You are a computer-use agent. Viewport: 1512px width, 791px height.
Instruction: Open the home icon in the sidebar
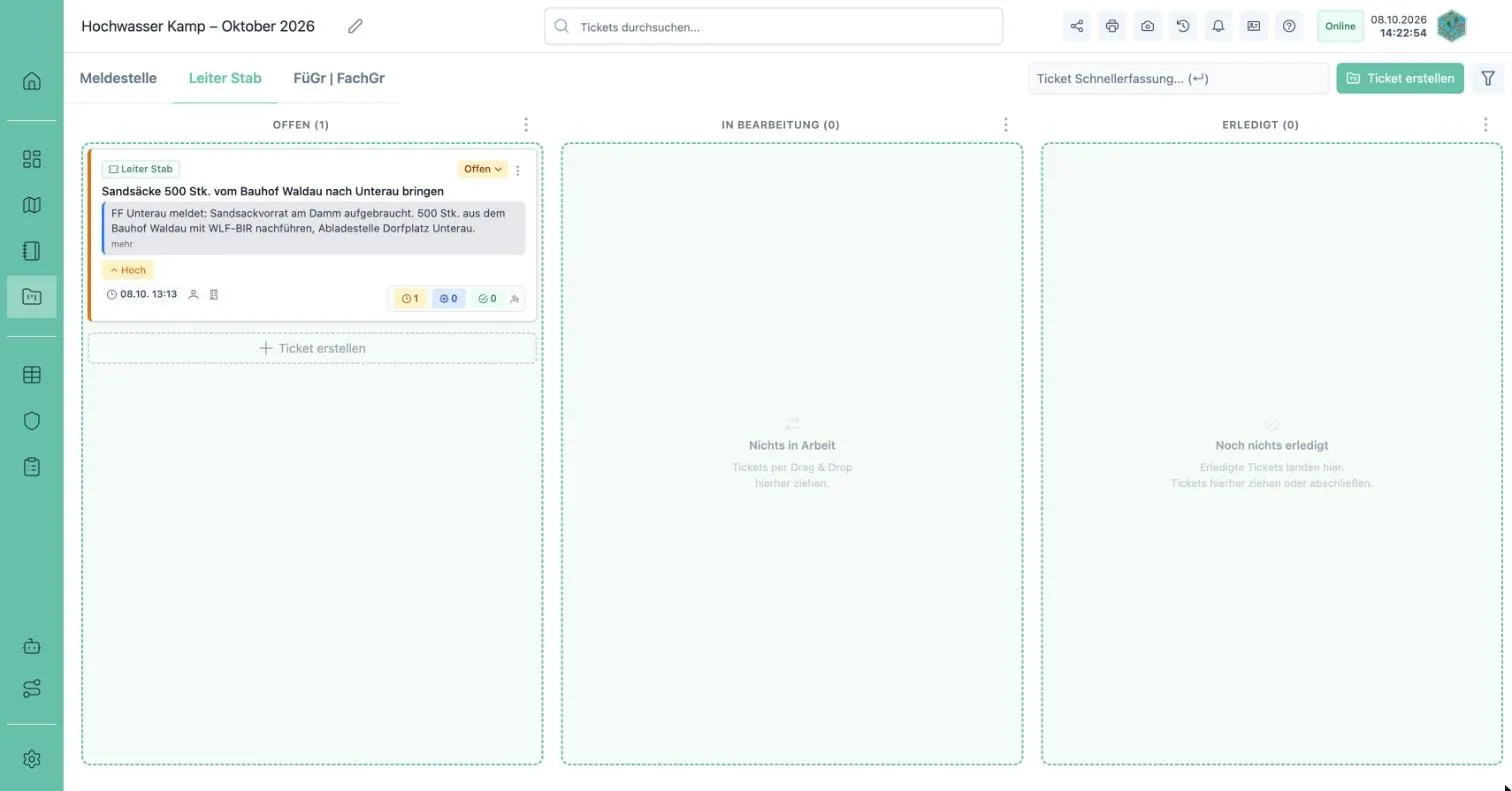pyautogui.click(x=32, y=81)
